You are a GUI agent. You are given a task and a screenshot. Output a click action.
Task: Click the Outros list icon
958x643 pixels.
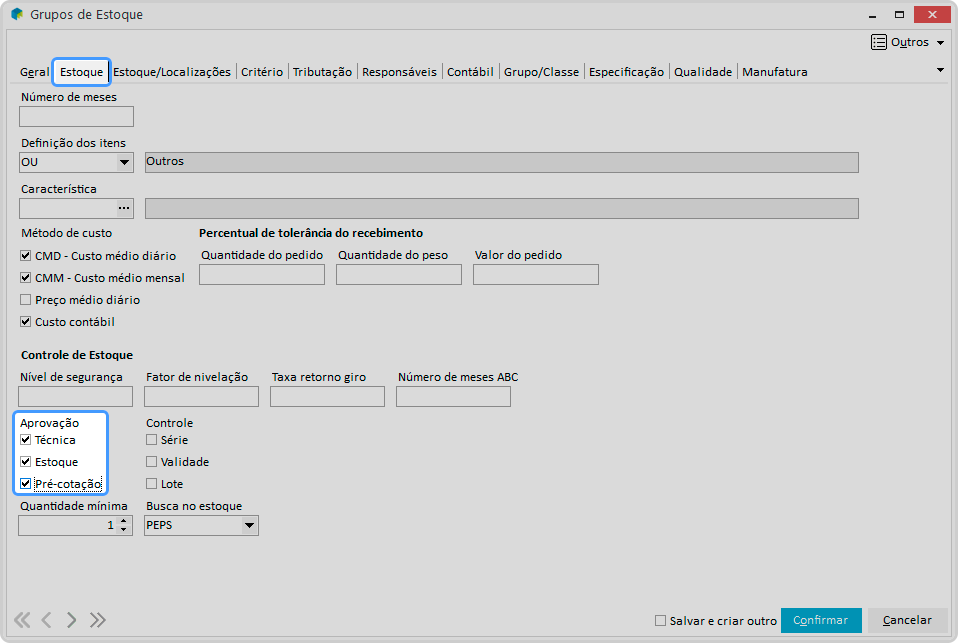point(879,42)
